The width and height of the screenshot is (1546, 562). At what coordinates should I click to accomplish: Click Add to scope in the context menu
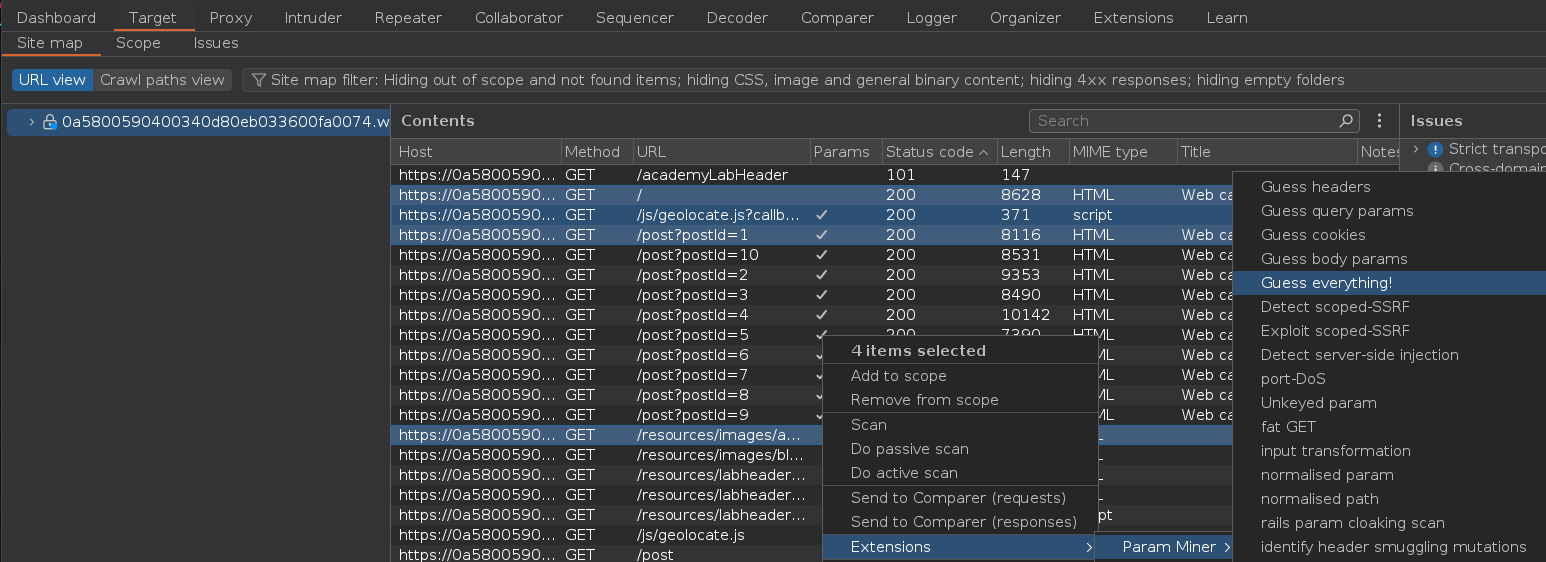(x=898, y=376)
